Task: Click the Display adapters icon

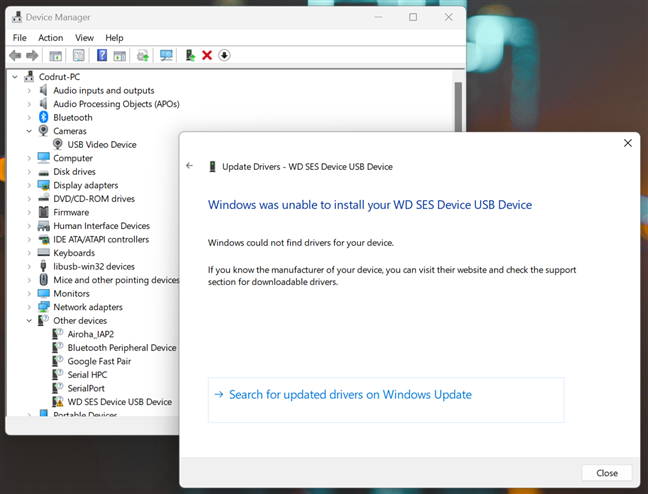Action: pyautogui.click(x=43, y=185)
